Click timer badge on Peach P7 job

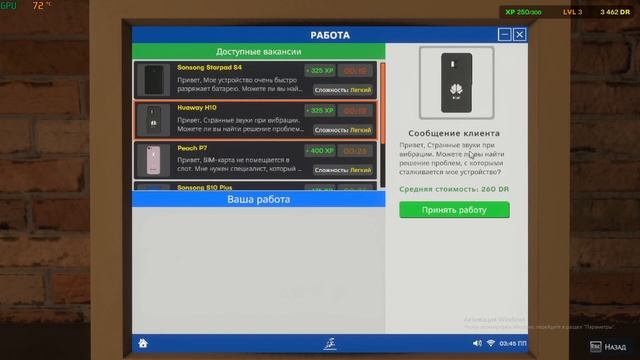tap(355, 151)
